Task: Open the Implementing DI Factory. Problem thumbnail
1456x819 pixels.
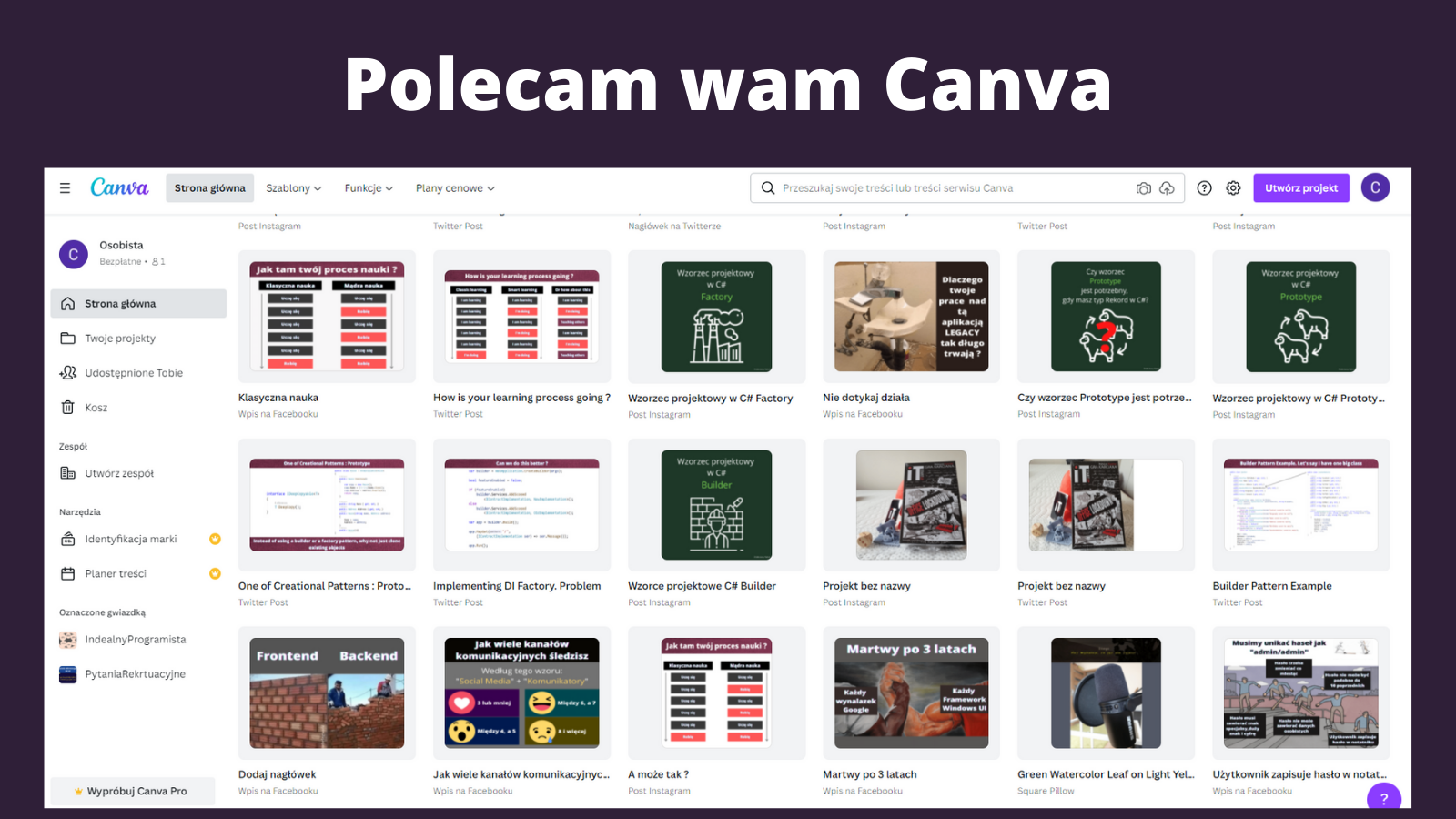Action: click(522, 505)
